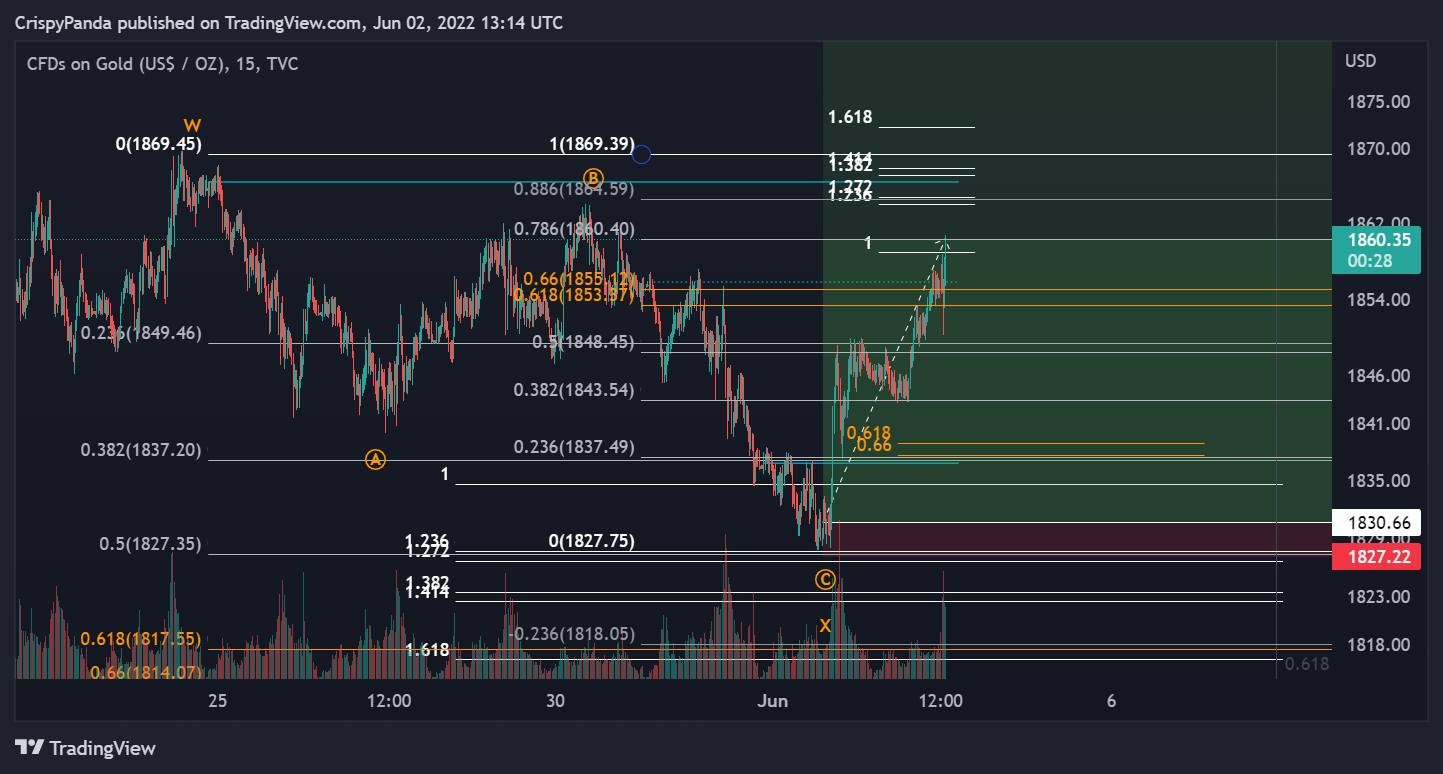This screenshot has height=774, width=1443.
Task: Click the USD currency label
Action: 1361,61
